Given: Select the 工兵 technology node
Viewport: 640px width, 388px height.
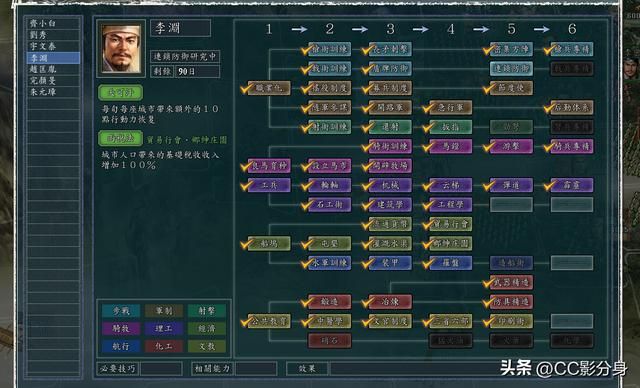Looking at the screenshot, I should click(269, 185).
